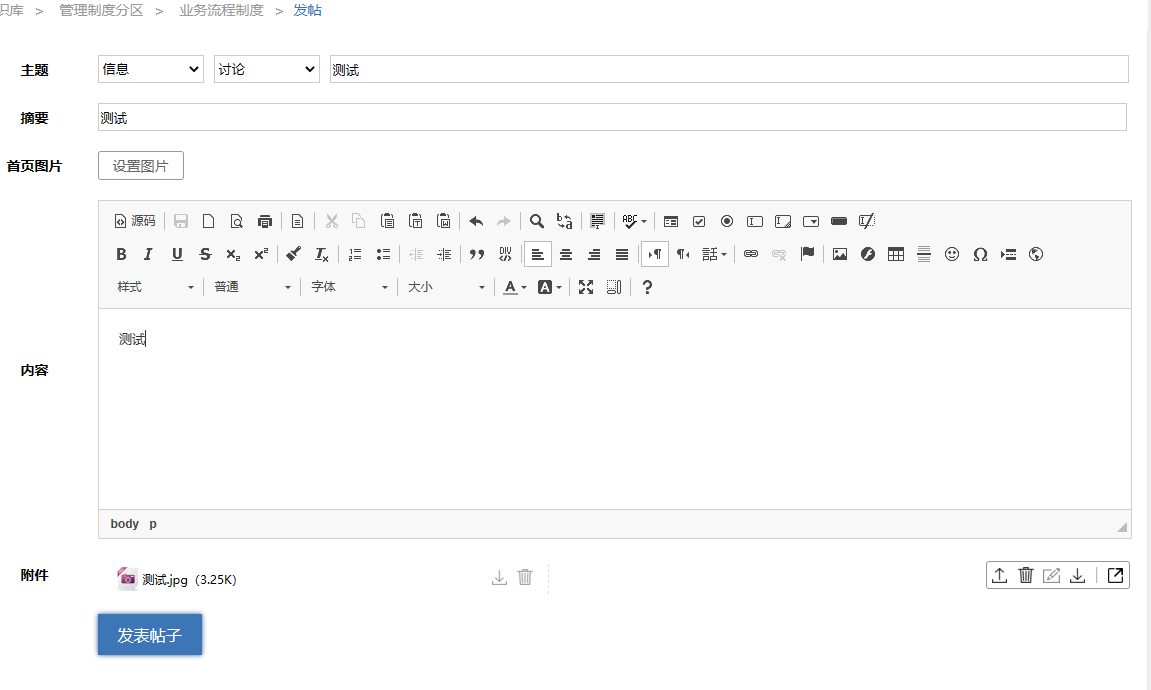Image resolution: width=1151 pixels, height=690 pixels.
Task: Insert a selection field icon
Action: pyautogui.click(x=811, y=221)
